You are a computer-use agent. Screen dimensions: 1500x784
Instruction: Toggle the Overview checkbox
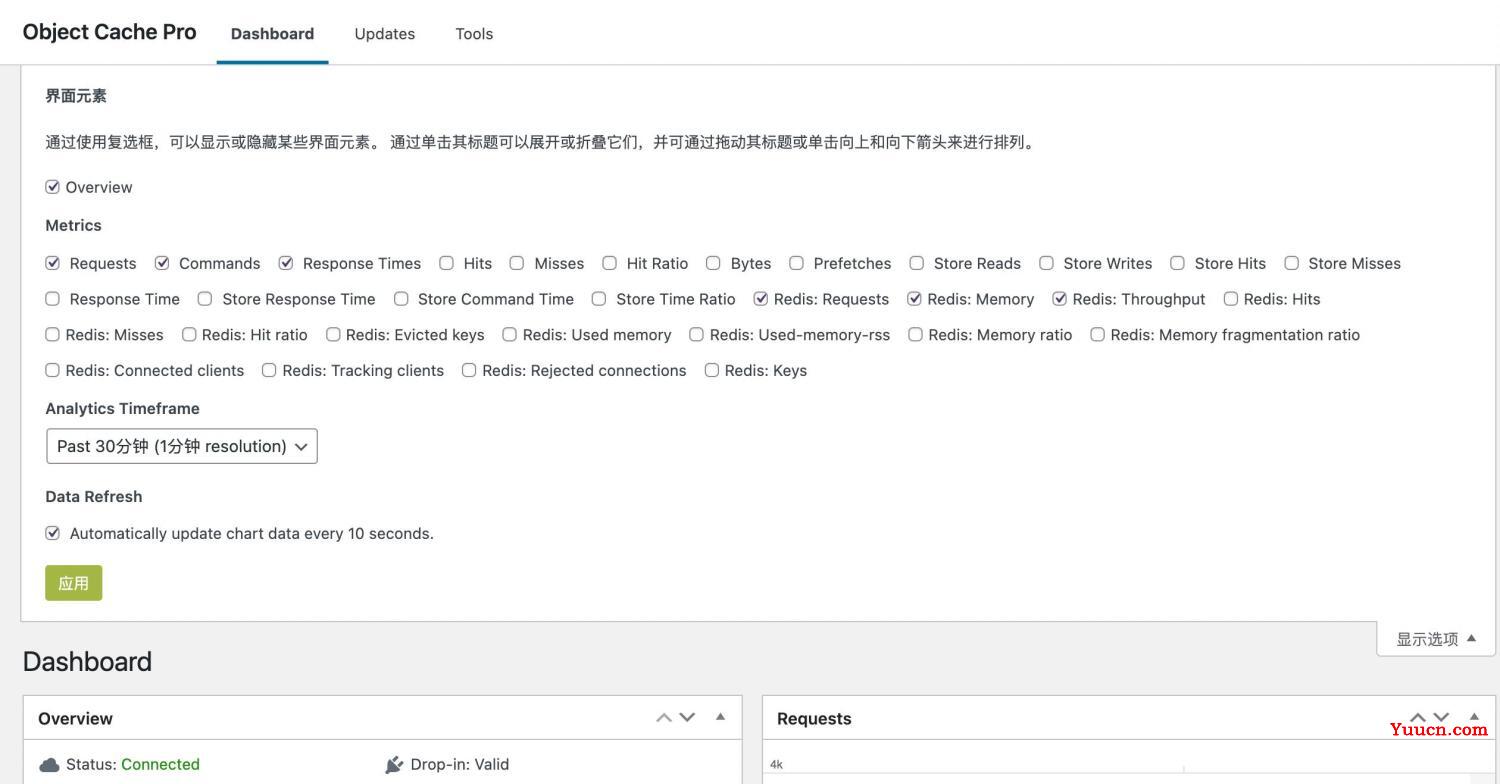[53, 187]
